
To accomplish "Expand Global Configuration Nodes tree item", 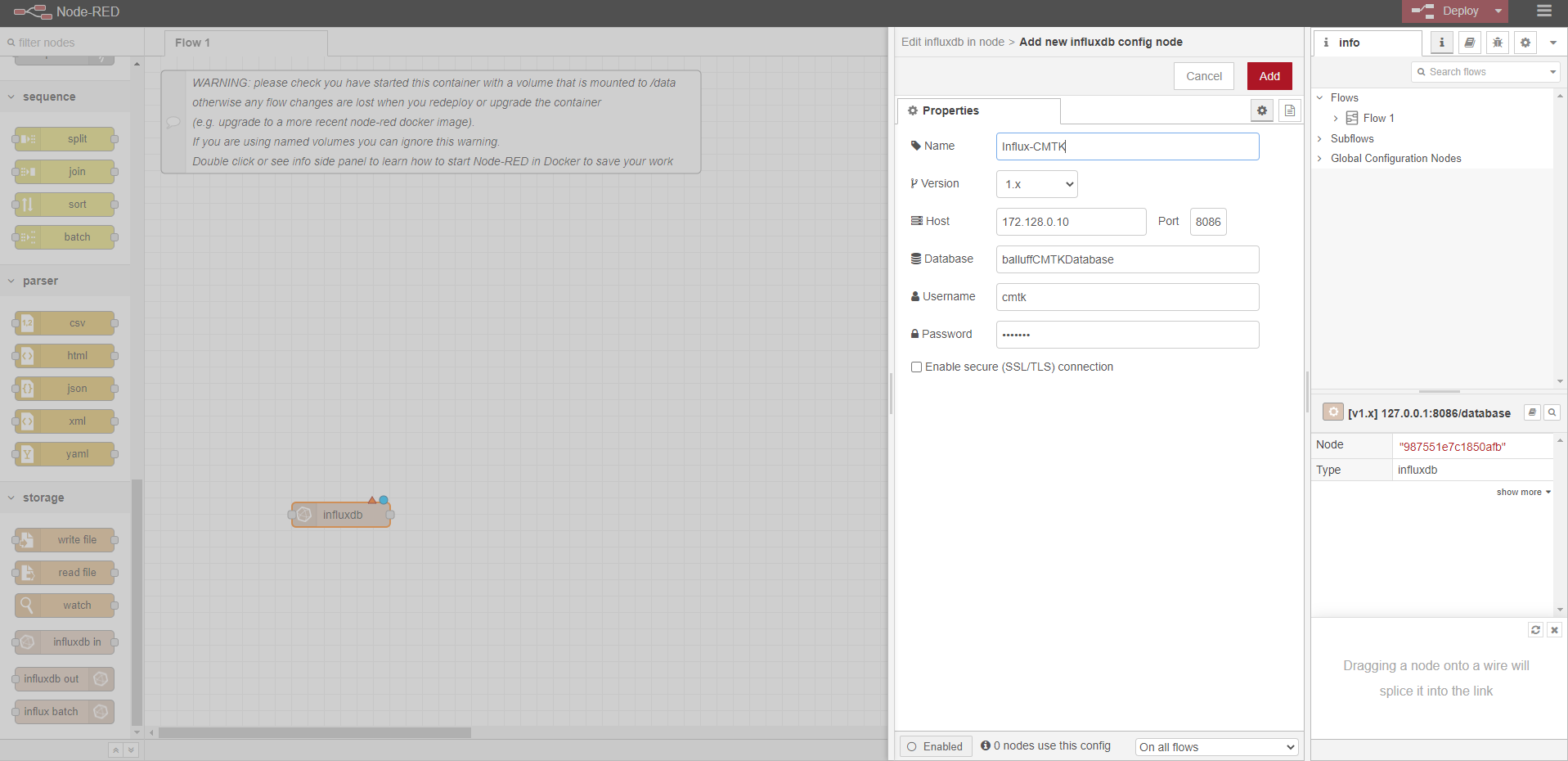I will (1320, 159).
